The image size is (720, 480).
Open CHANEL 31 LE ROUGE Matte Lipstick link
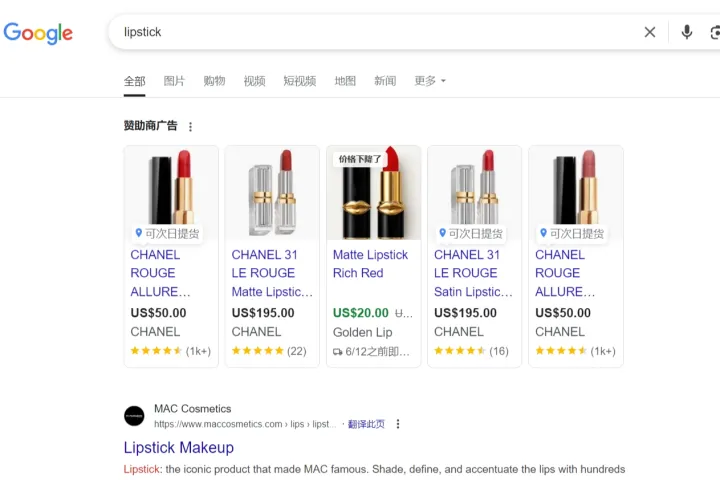click(x=272, y=273)
